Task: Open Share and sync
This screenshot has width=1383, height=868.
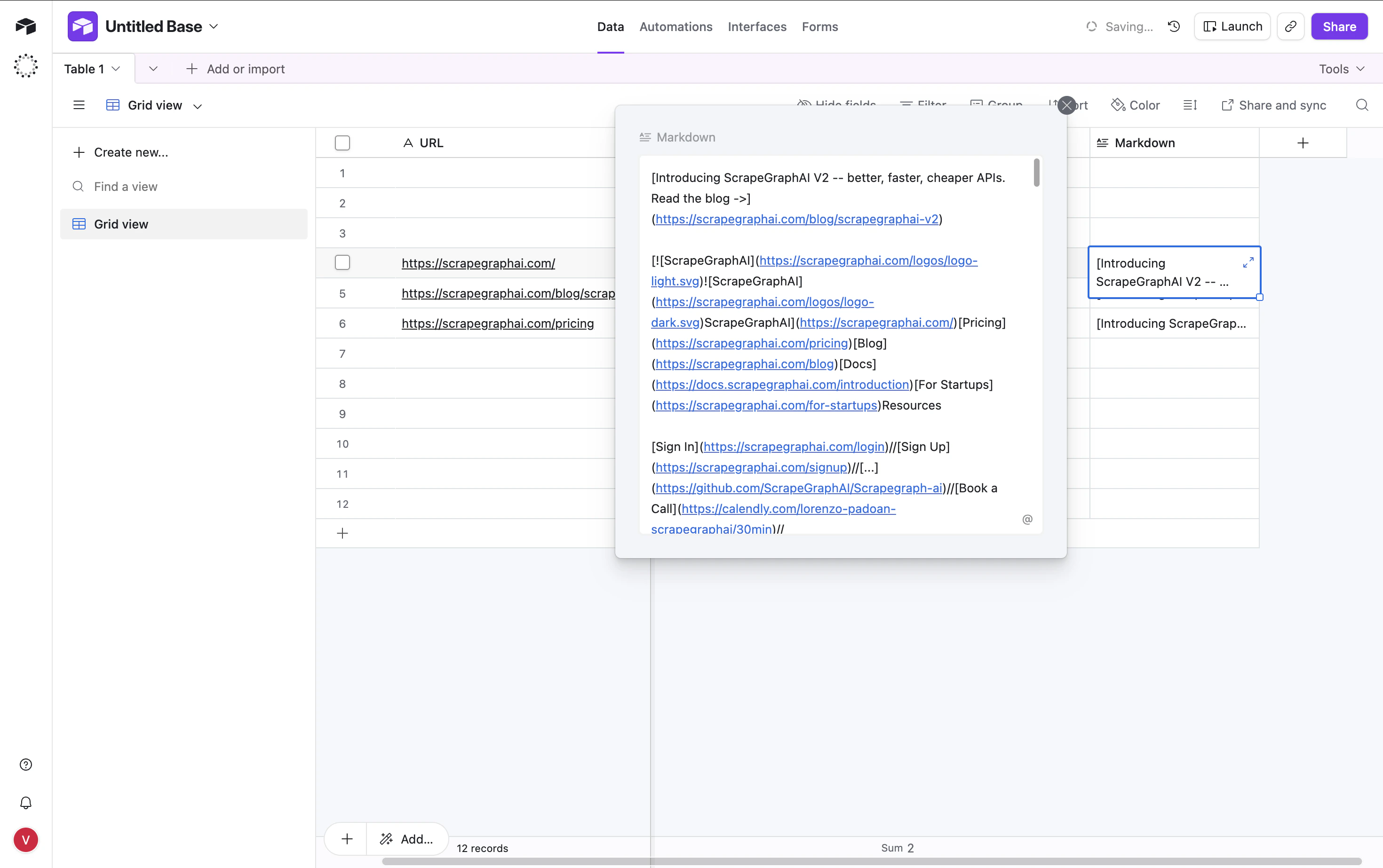Action: 1274,105
